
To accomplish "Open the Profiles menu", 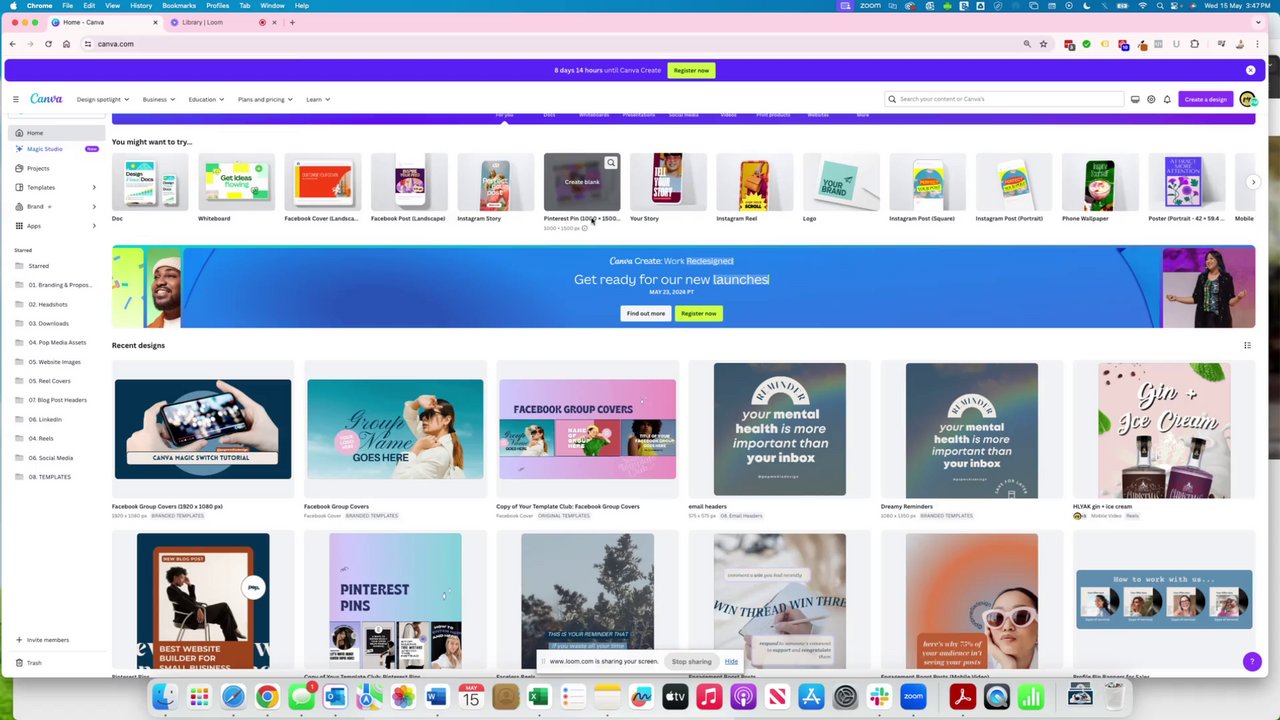I will tap(217, 6).
